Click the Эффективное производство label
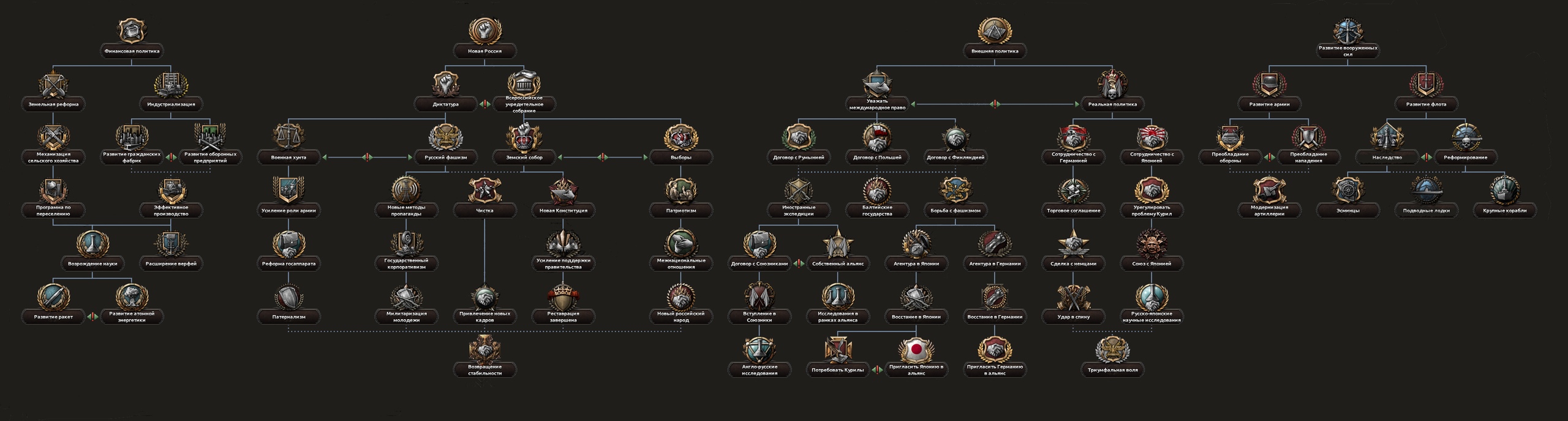Viewport: 1568px width, 421px height. 171,210
